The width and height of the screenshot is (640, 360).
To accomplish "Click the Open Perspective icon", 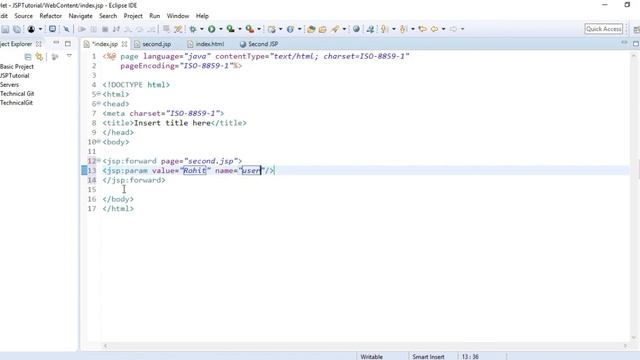I will pos(636,29).
